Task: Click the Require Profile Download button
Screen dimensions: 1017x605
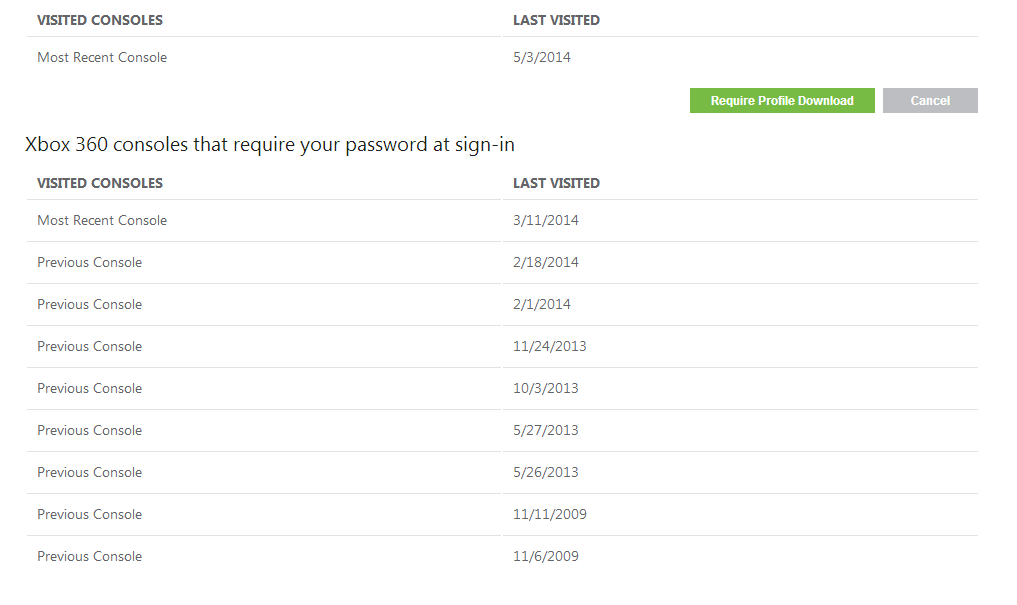Action: coord(781,101)
